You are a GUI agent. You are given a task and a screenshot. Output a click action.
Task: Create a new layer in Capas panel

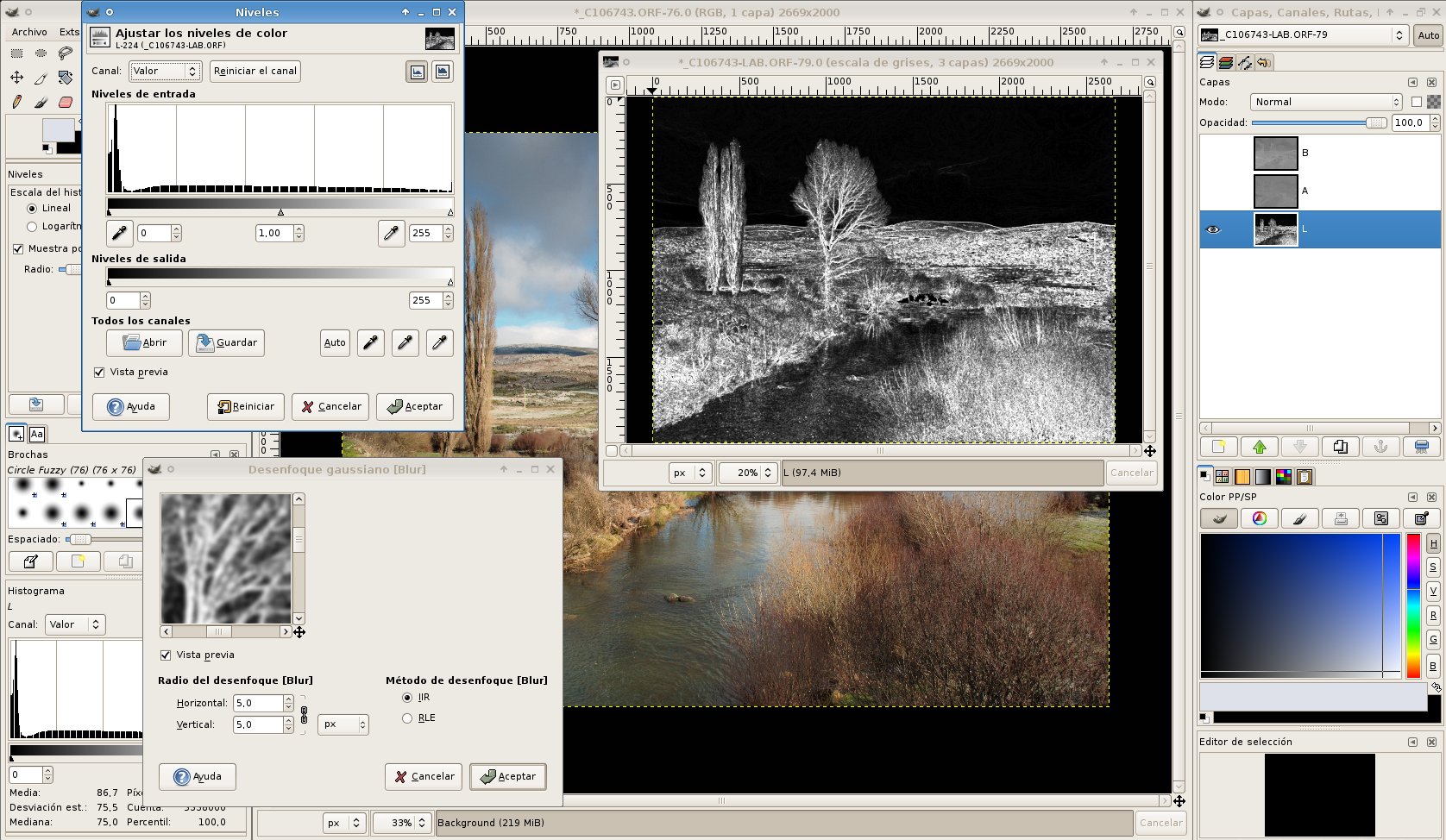tap(1218, 447)
